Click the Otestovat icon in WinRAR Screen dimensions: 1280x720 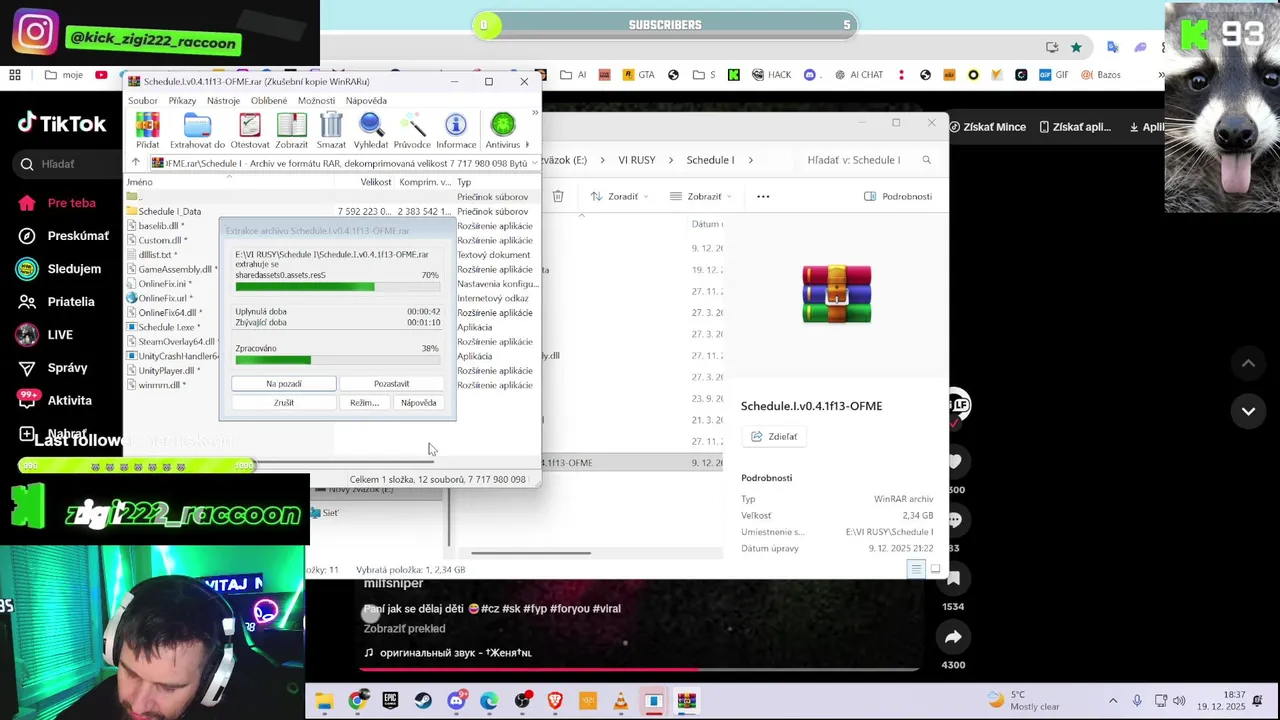[250, 130]
